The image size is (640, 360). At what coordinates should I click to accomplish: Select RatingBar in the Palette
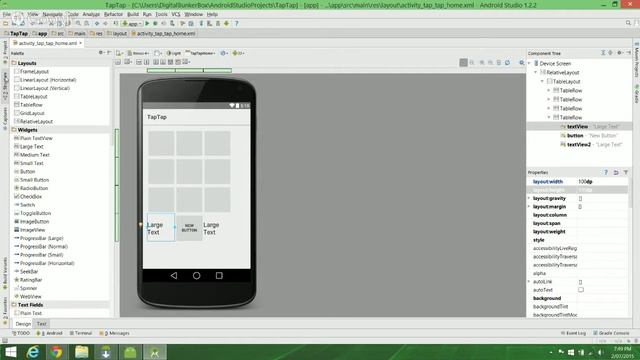tap(31, 280)
